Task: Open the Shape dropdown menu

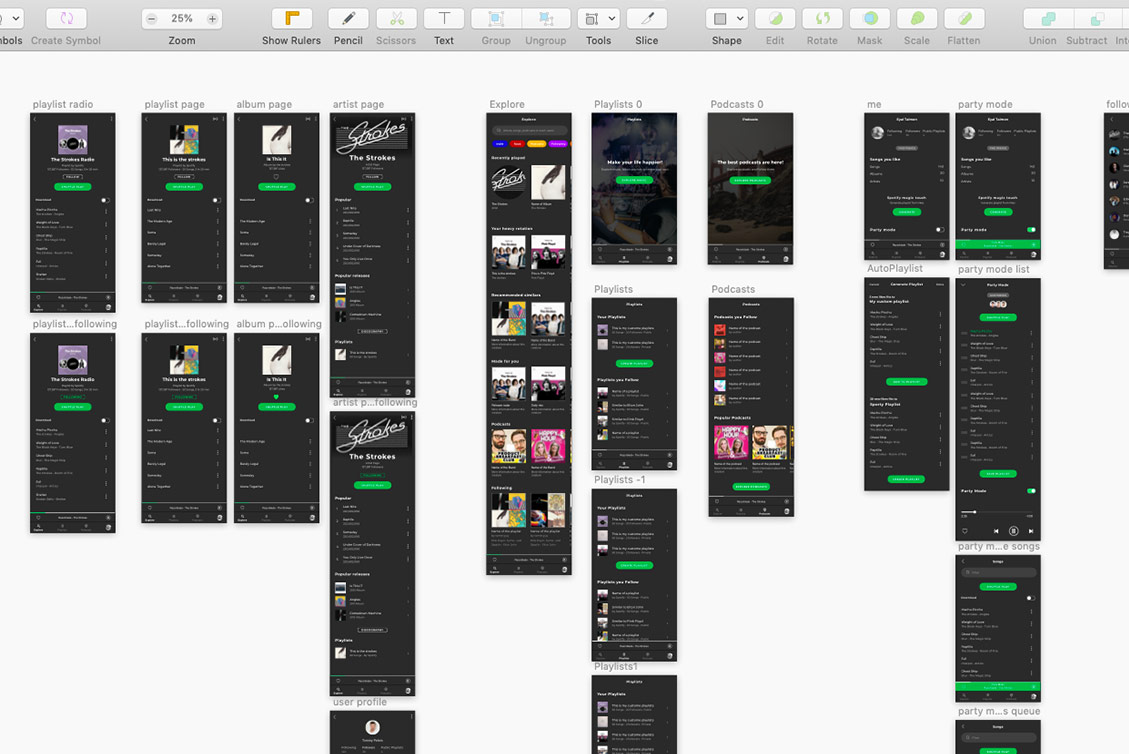Action: point(726,19)
